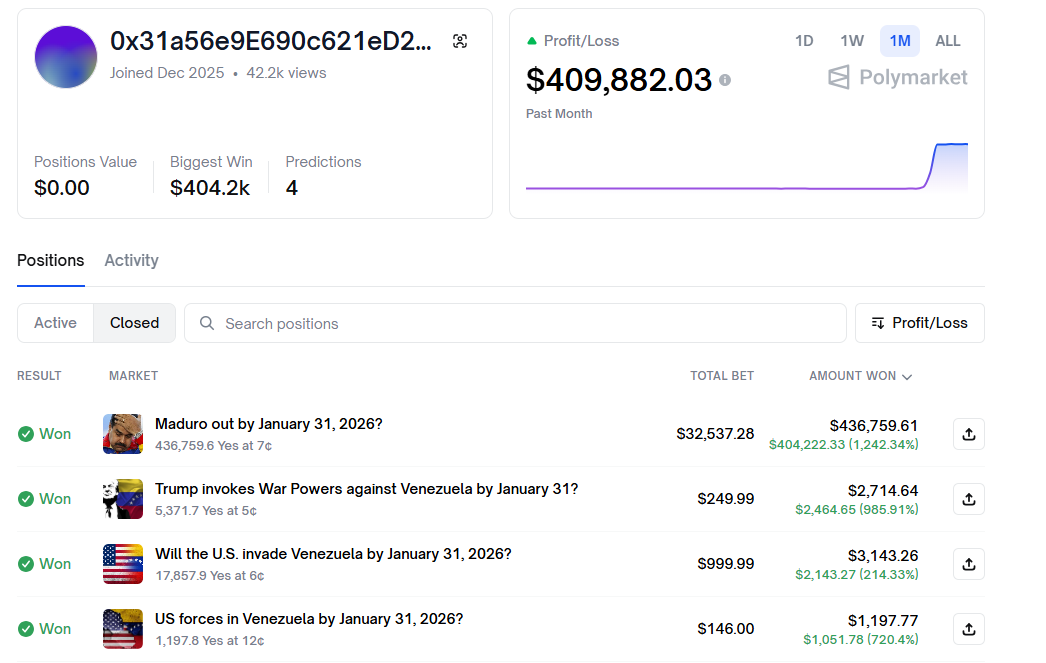Share the Maduro out market result
Image resolution: width=1046 pixels, height=663 pixels.
click(968, 434)
